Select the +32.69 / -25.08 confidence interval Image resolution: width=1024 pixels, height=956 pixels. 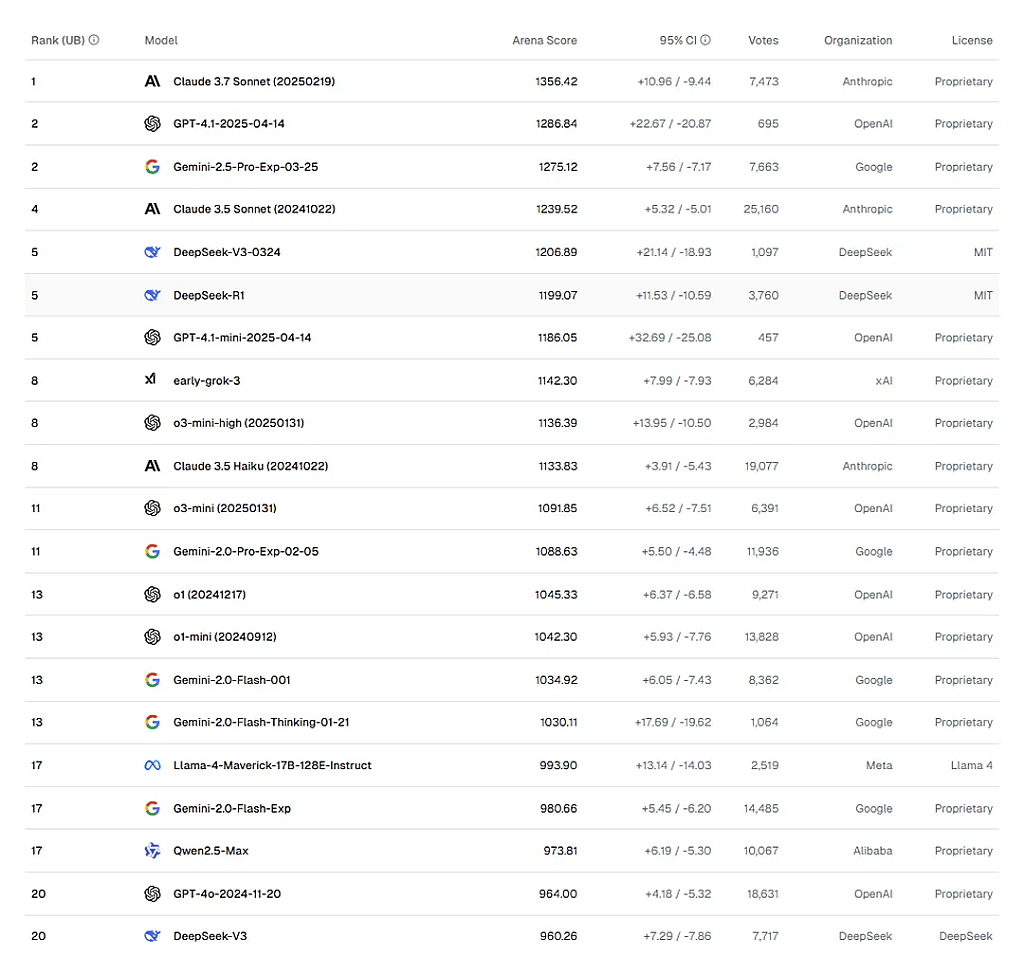pos(670,338)
